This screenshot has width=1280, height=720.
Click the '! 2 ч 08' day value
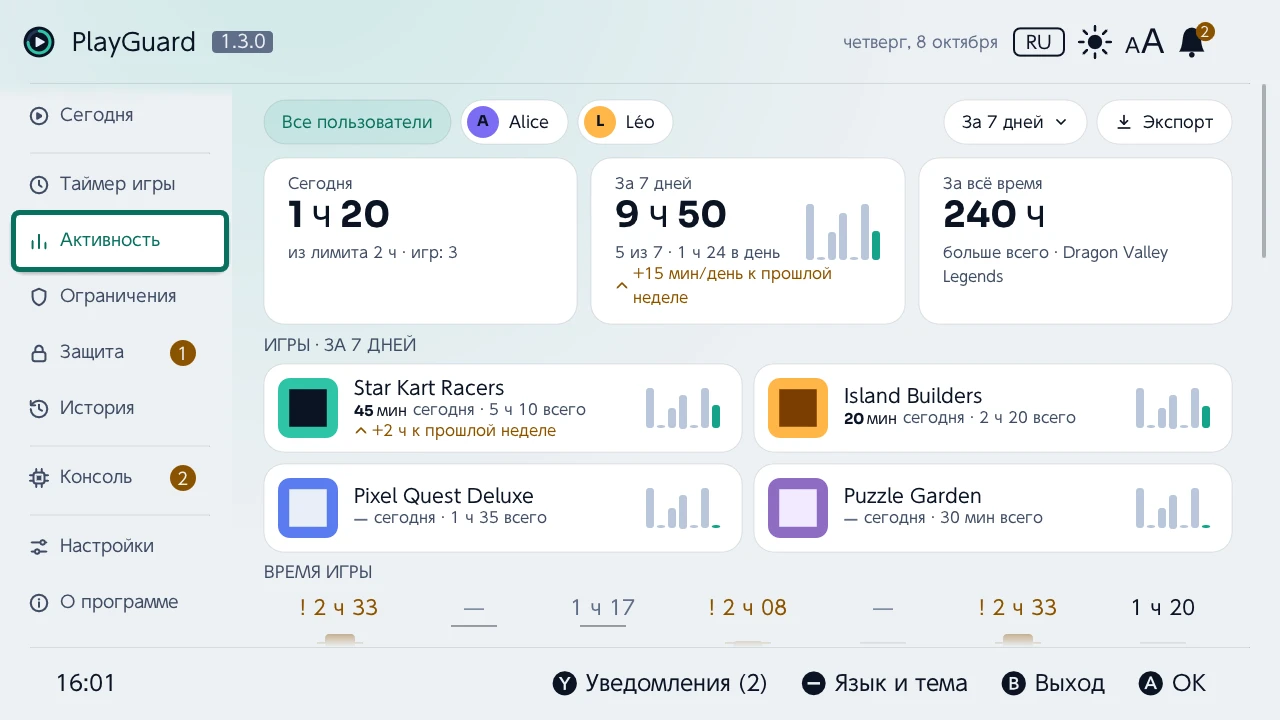point(747,608)
